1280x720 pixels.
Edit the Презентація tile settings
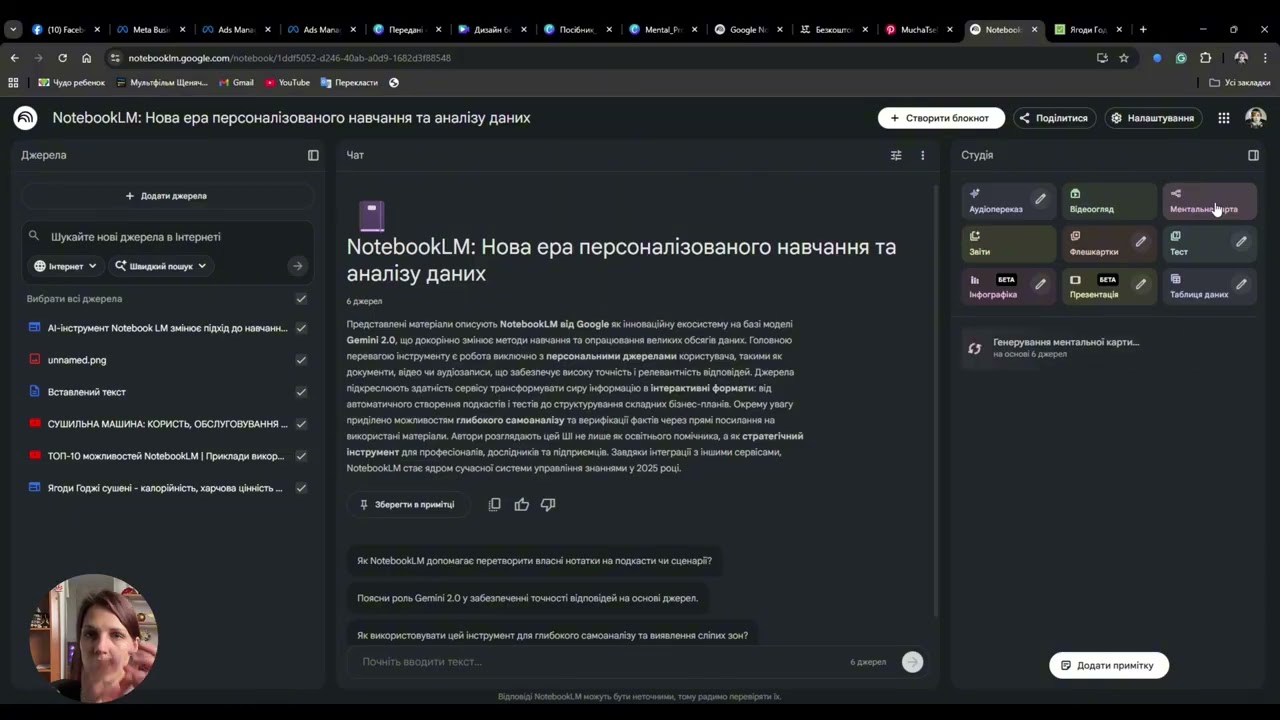coord(1140,284)
